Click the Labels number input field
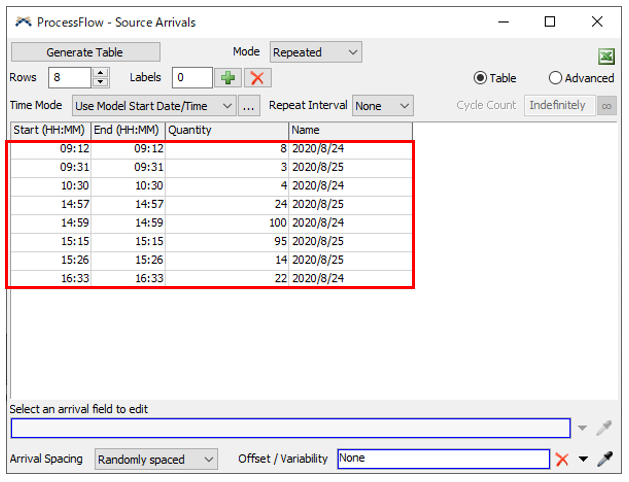 192,78
